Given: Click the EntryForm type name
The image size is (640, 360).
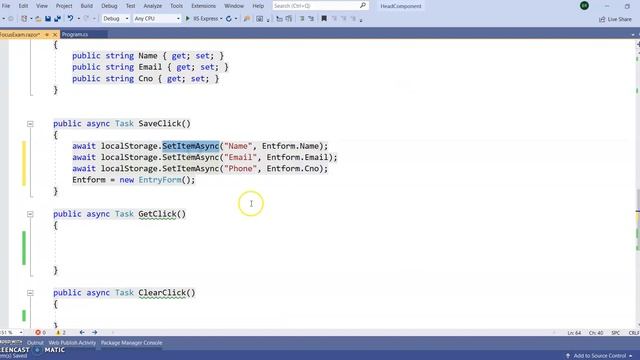Looking at the screenshot, I should click(160, 180).
